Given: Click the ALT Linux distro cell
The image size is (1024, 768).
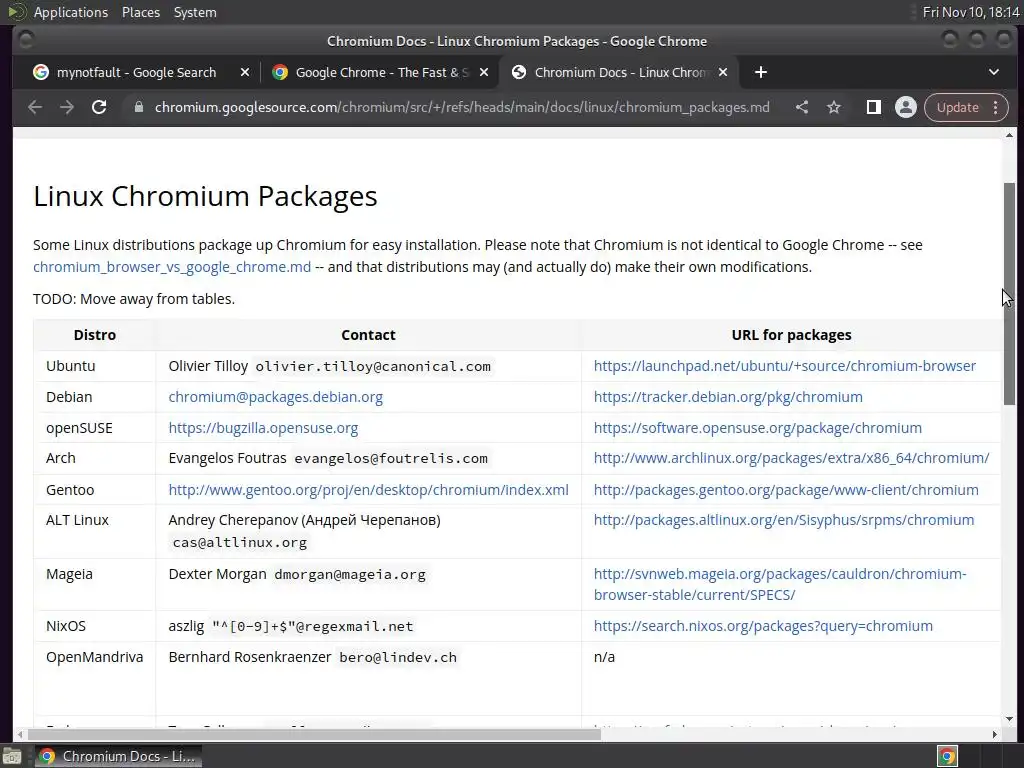Looking at the screenshot, I should tap(95, 532).
